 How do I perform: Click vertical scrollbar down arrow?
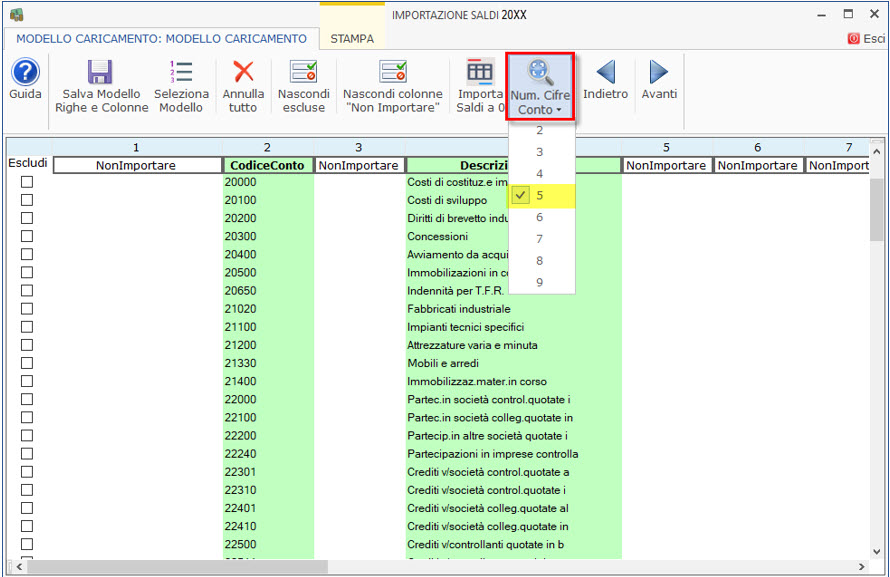point(877,551)
